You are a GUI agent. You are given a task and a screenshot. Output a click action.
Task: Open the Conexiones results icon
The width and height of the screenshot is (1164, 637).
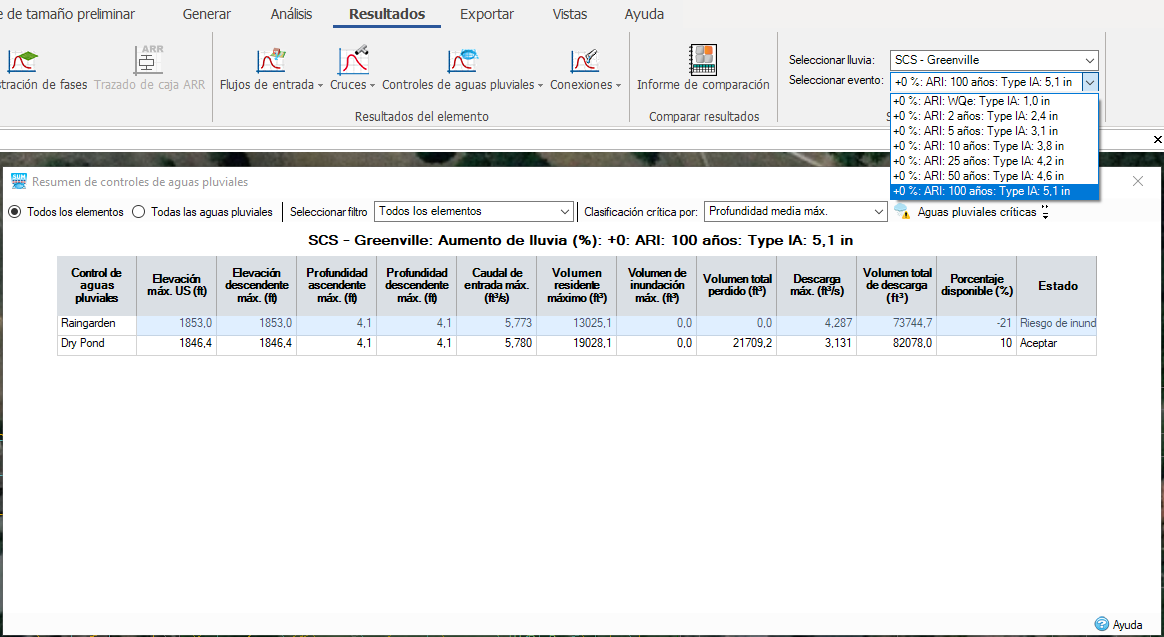pyautogui.click(x=585, y=61)
